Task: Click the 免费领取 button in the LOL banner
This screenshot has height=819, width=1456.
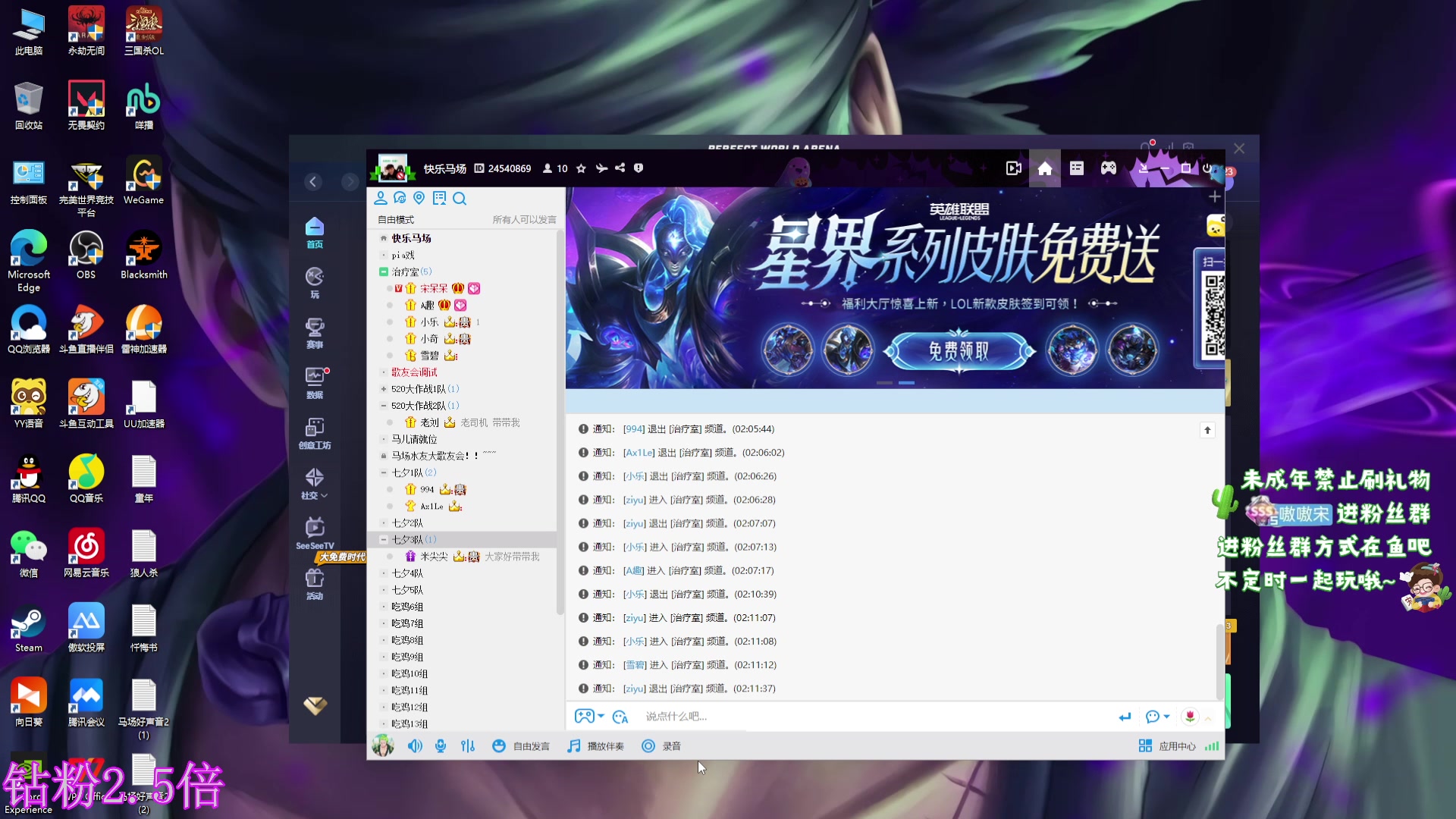Action: pos(960,351)
